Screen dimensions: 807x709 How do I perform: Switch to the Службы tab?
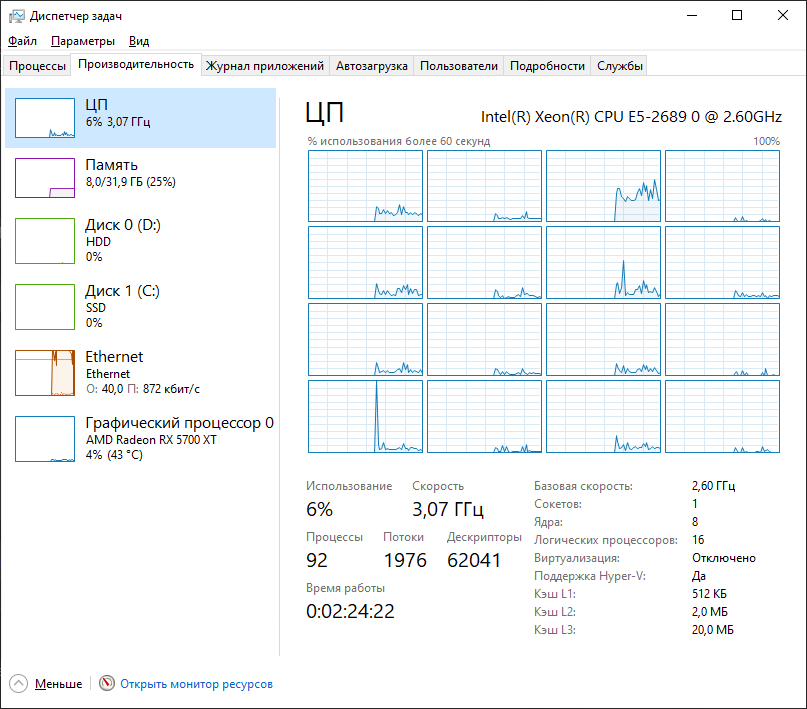click(x=620, y=66)
